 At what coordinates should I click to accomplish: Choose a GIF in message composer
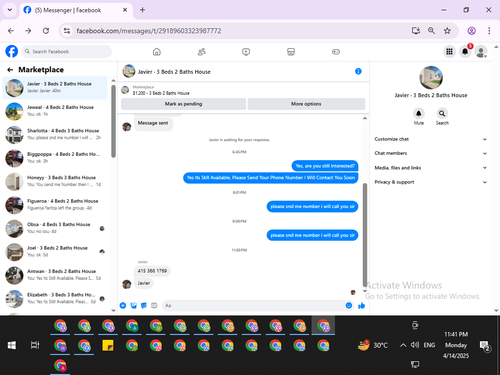click(x=154, y=305)
